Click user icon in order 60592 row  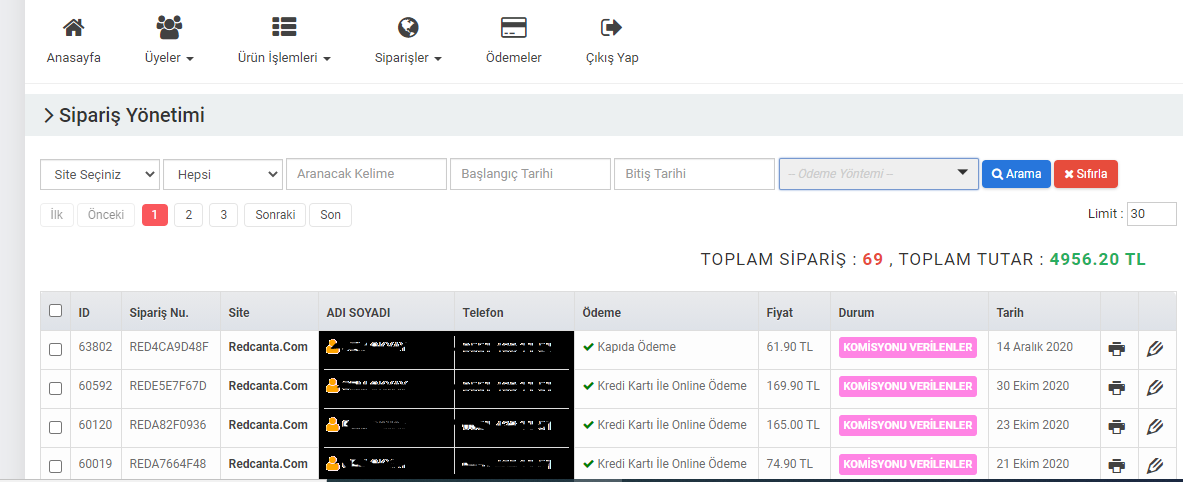tap(333, 385)
